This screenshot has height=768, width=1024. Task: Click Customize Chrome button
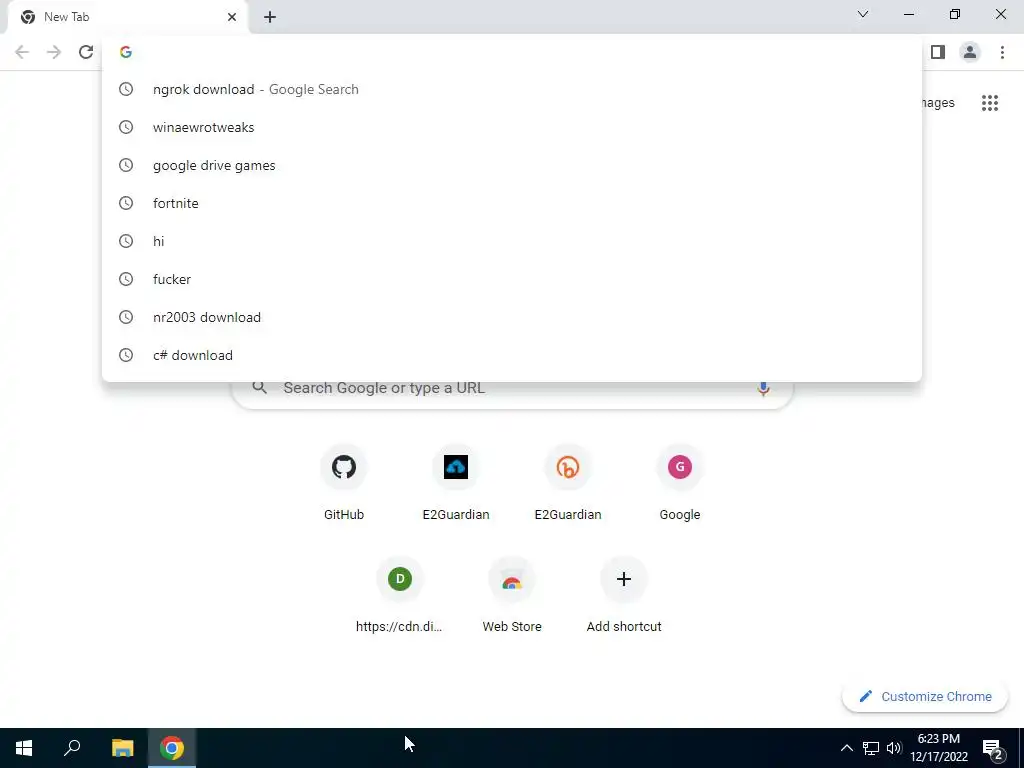[925, 696]
